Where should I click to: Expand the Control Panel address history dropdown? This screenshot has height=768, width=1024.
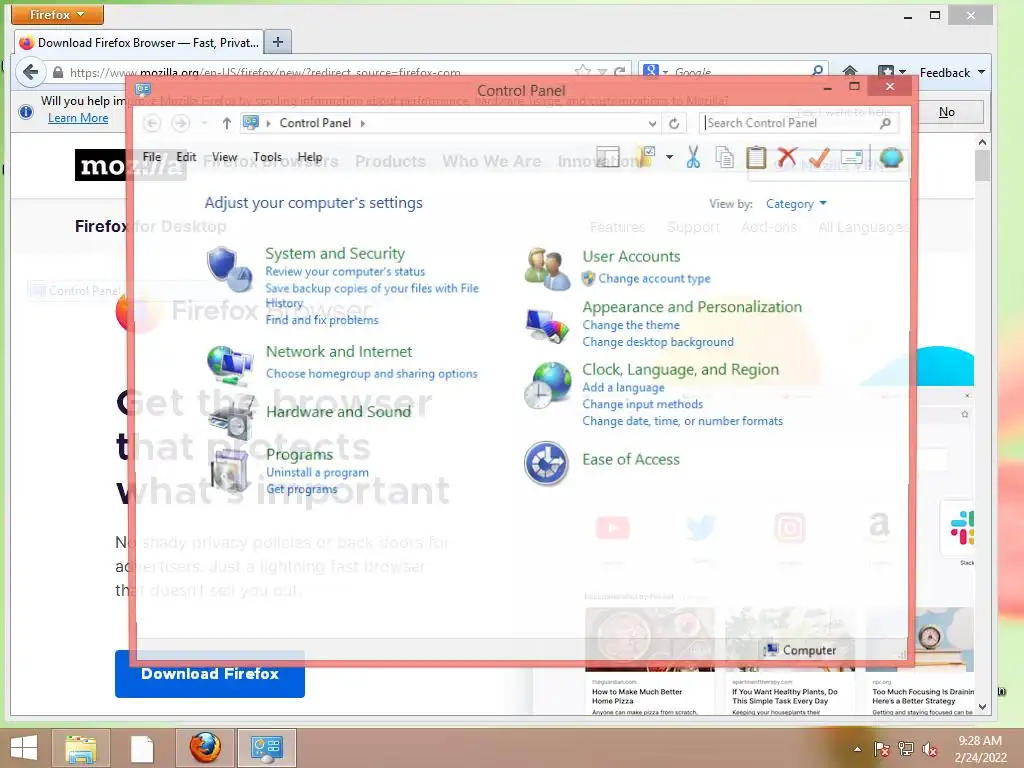coord(652,123)
